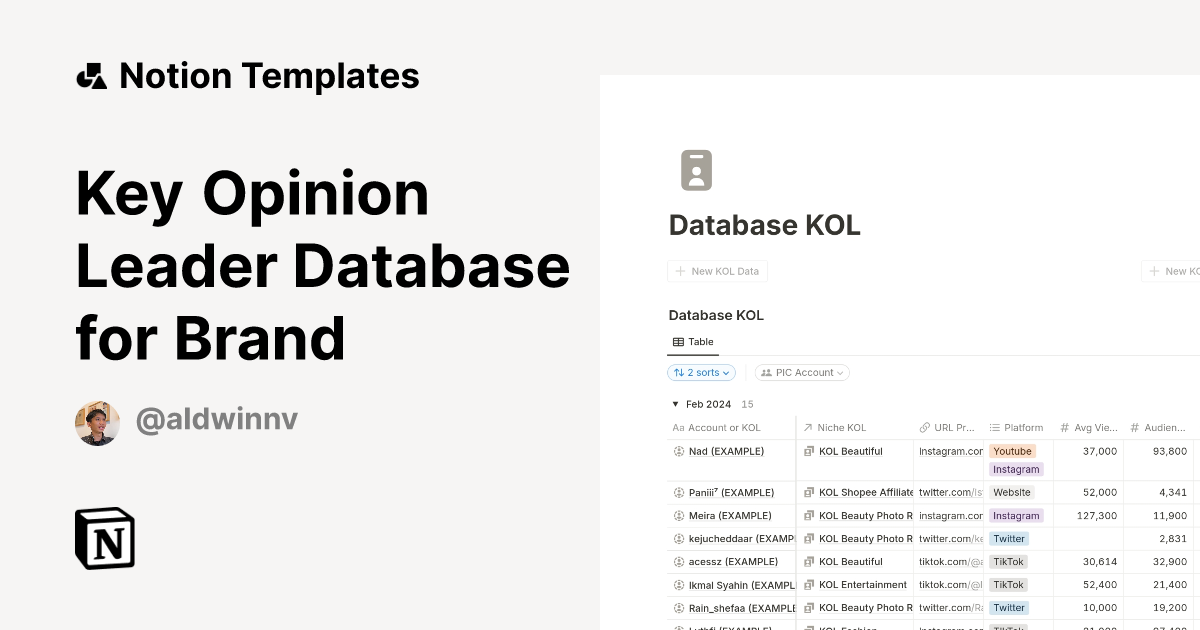The image size is (1200, 630).
Task: Expand the PIC Account filter chevron
Action: point(840,372)
